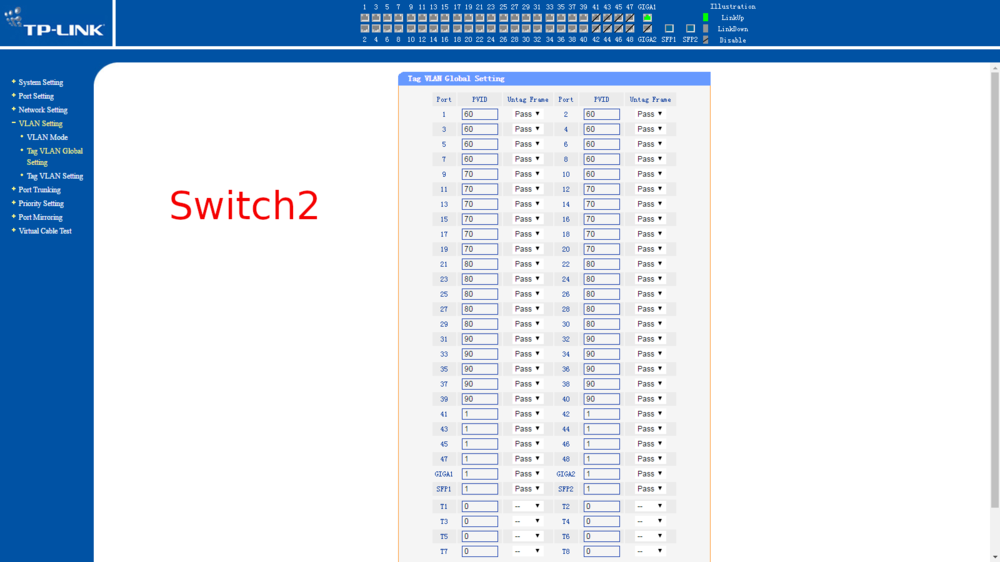Click the GIGA1 port icon
The height and width of the screenshot is (562, 1000).
click(x=647, y=18)
